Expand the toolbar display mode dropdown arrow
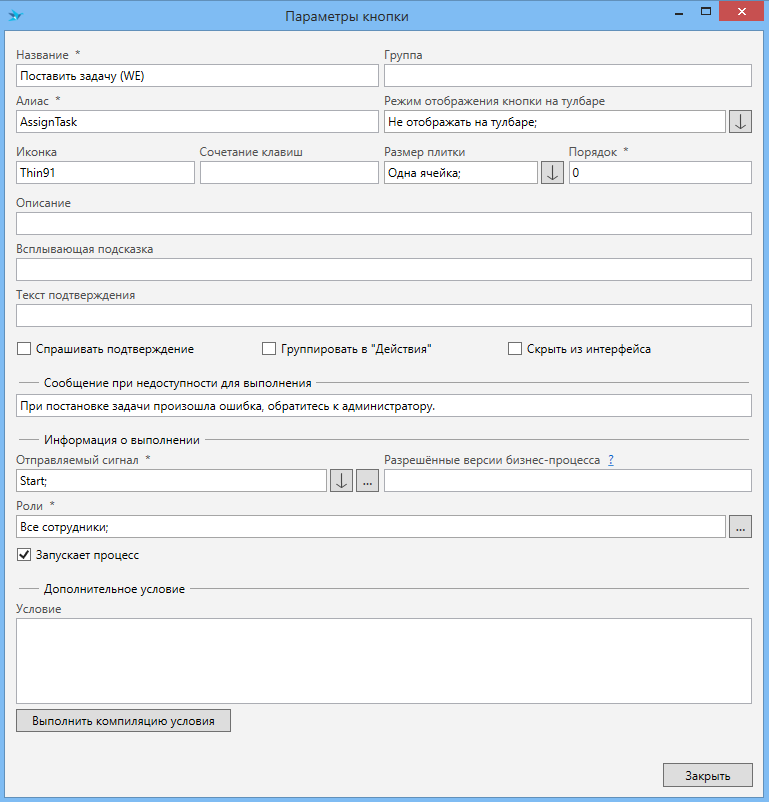Viewport: 769px width, 802px height. pos(740,122)
